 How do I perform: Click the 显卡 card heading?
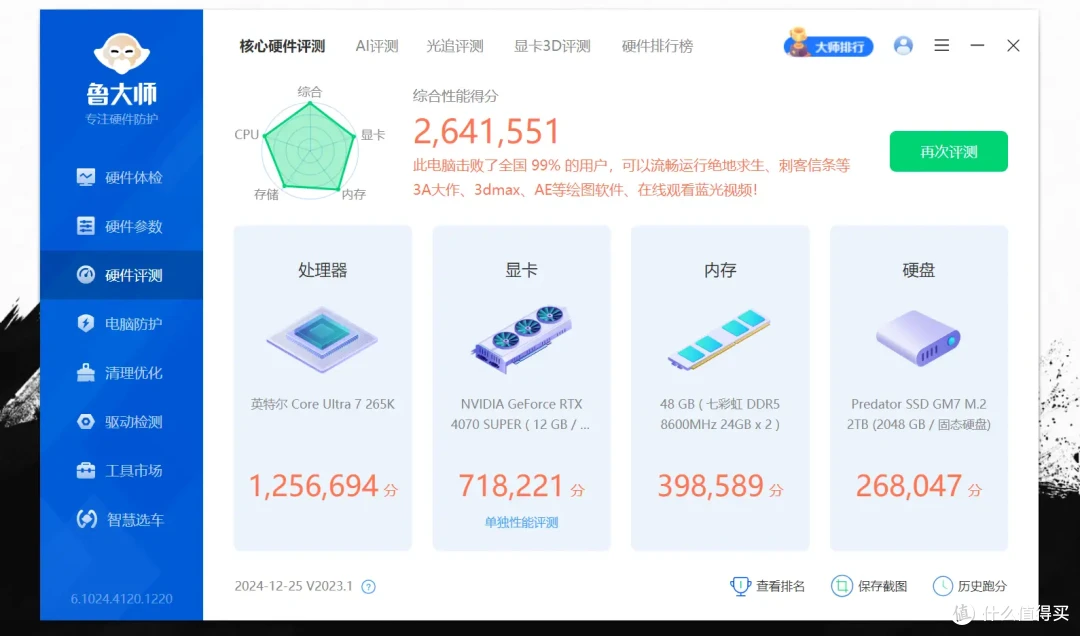pyautogui.click(x=521, y=270)
